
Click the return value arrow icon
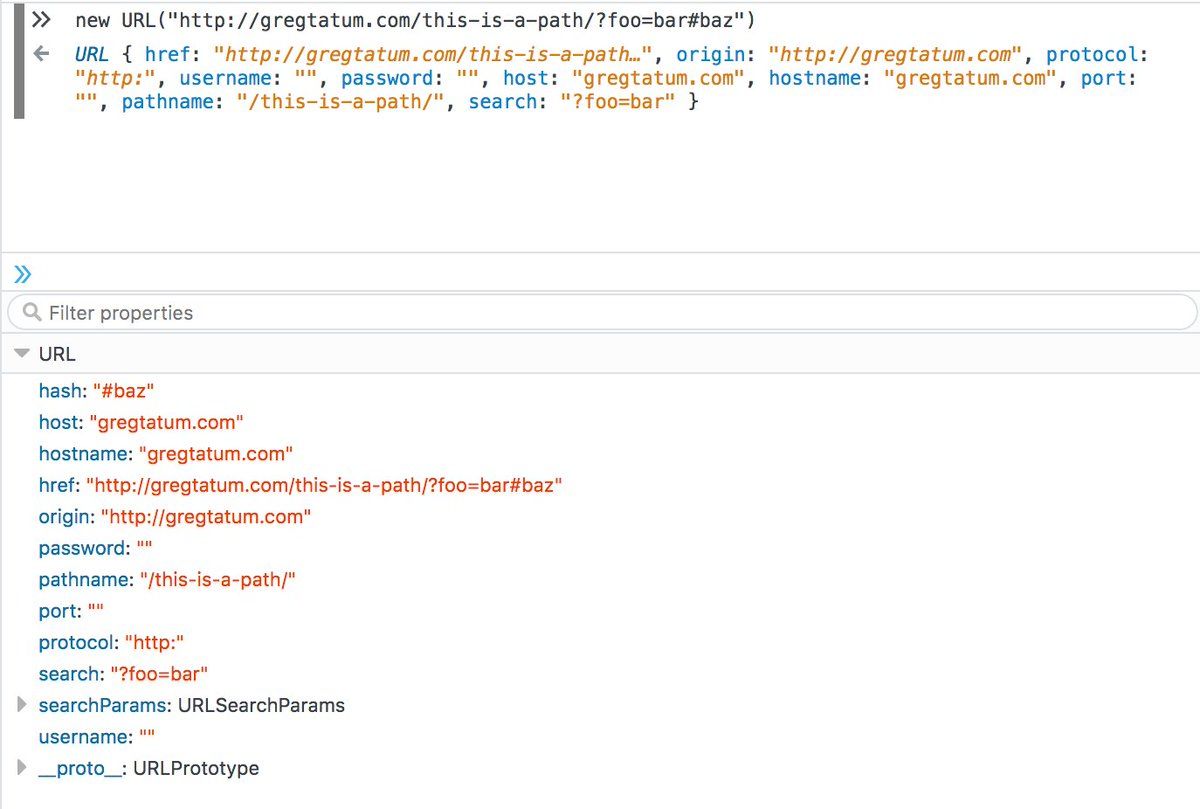tap(41, 54)
